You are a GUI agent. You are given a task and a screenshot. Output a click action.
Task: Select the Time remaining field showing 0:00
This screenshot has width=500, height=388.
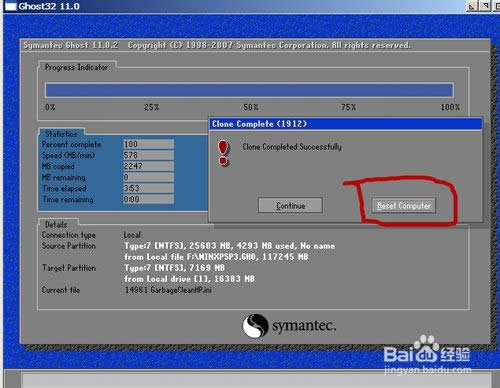(148, 199)
